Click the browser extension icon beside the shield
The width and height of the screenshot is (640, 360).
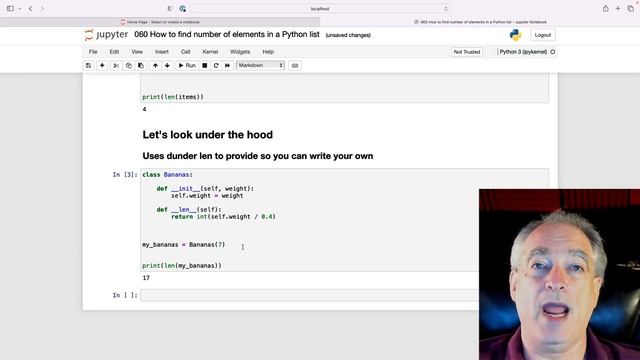coord(182,9)
